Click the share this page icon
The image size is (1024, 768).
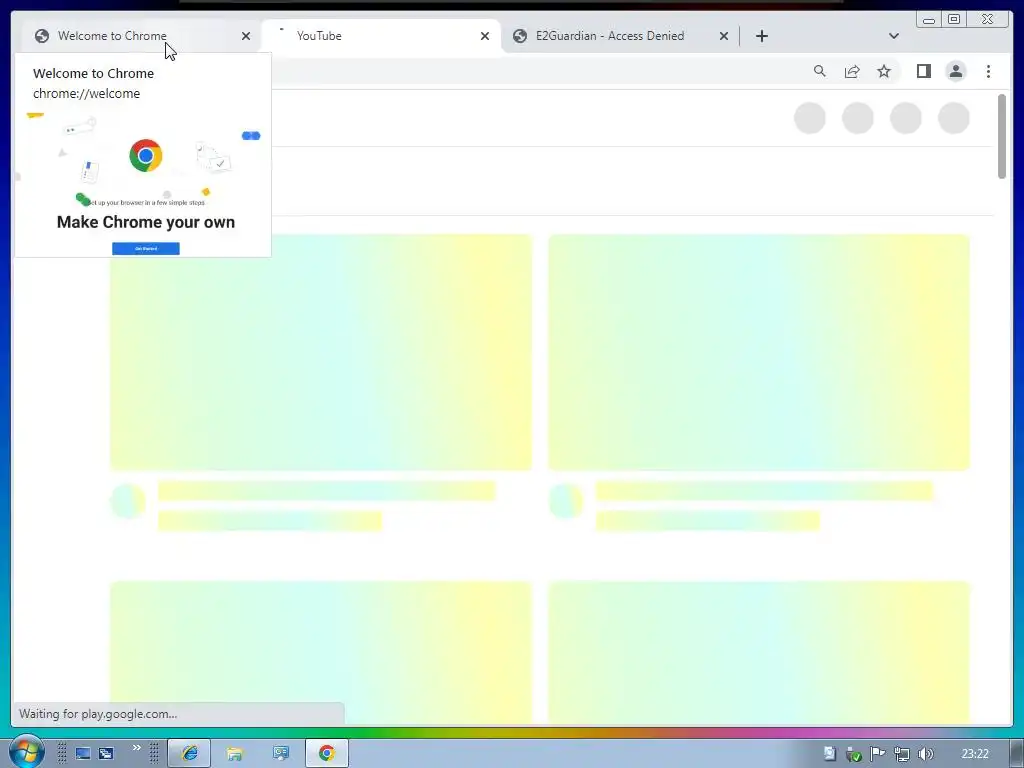pyautogui.click(x=852, y=71)
